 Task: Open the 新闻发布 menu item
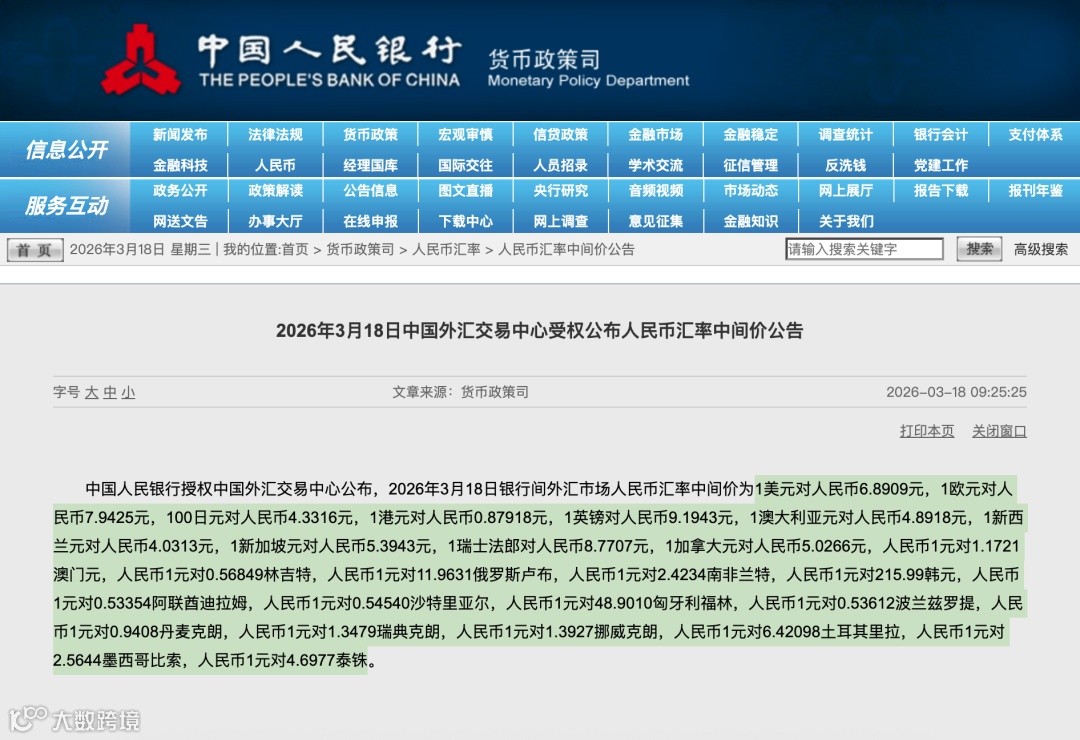coord(180,134)
